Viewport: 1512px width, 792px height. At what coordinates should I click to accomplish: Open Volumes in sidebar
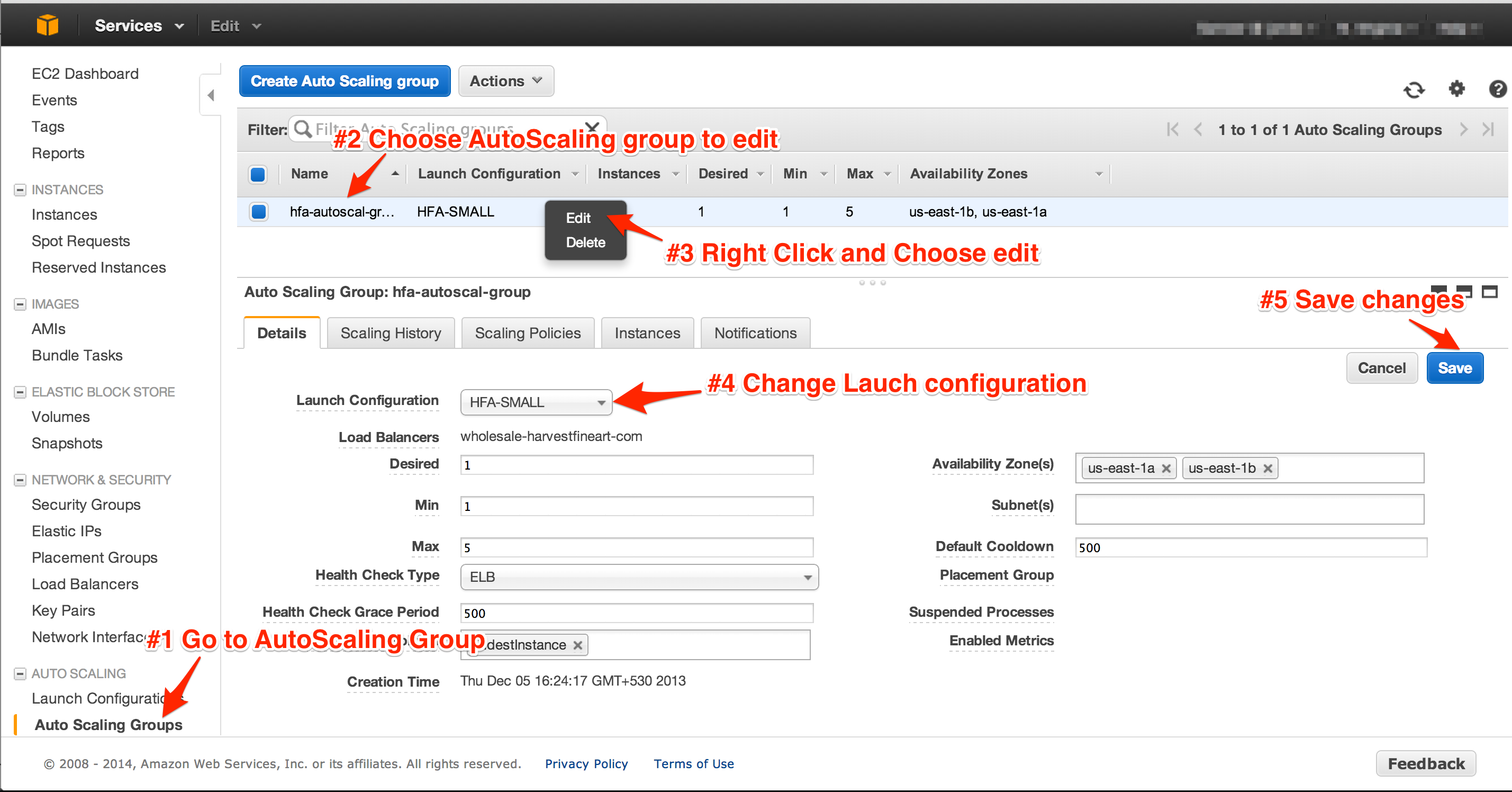pos(60,416)
